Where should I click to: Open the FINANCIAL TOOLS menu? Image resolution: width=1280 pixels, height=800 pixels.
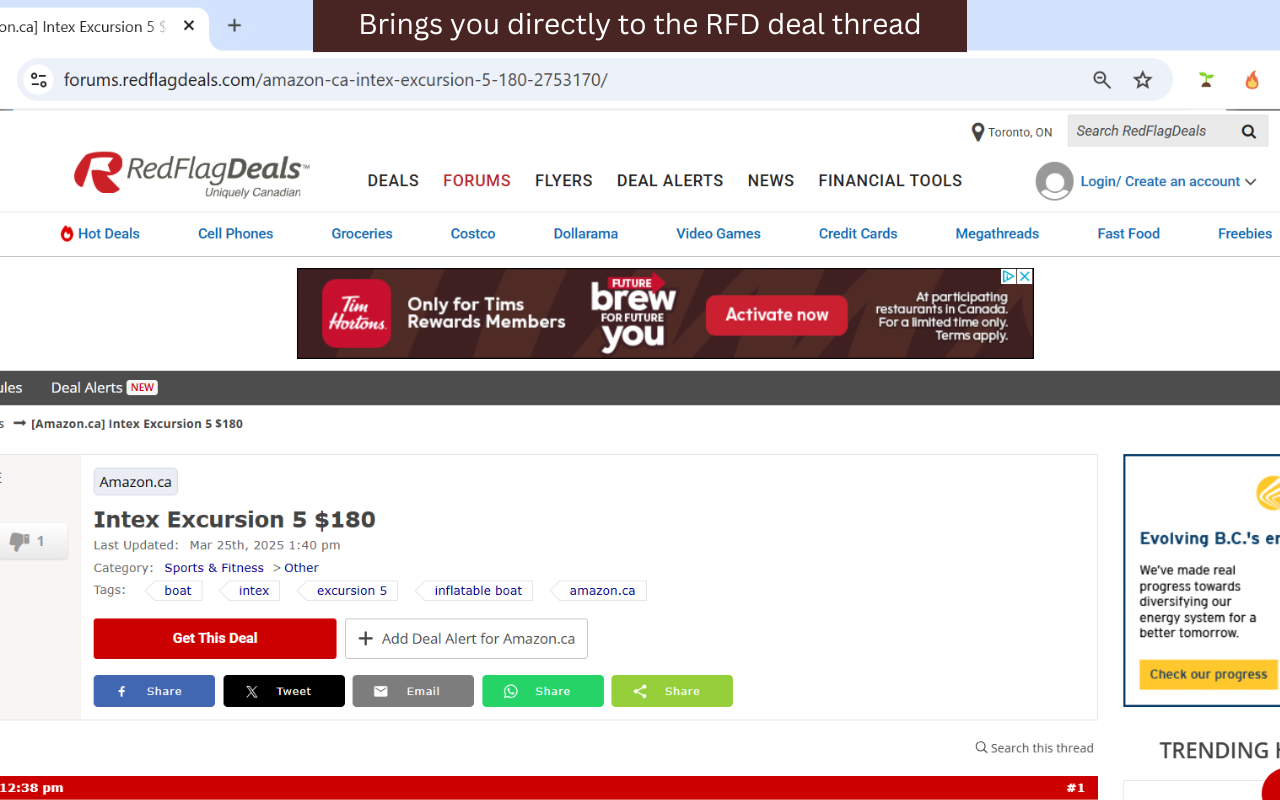coord(890,181)
